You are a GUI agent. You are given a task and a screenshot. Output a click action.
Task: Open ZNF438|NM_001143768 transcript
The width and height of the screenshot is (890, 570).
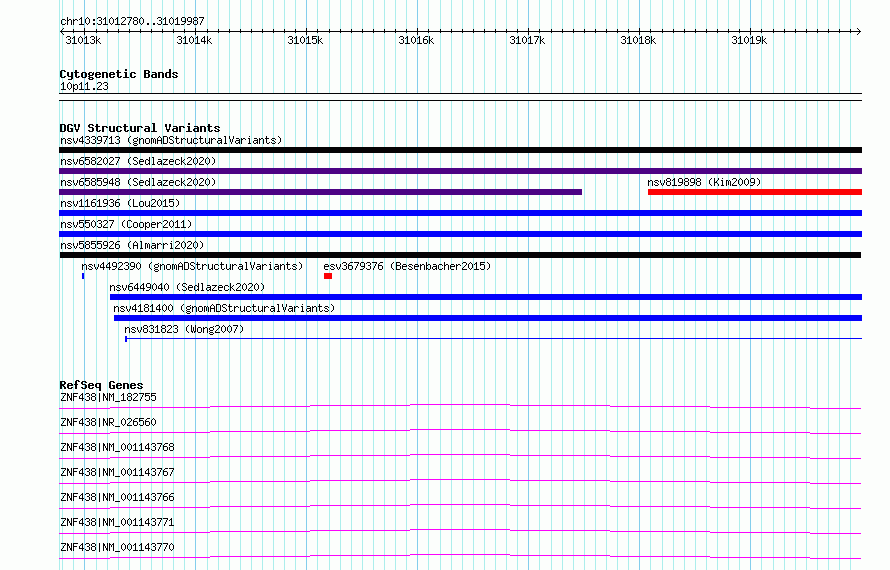117,447
